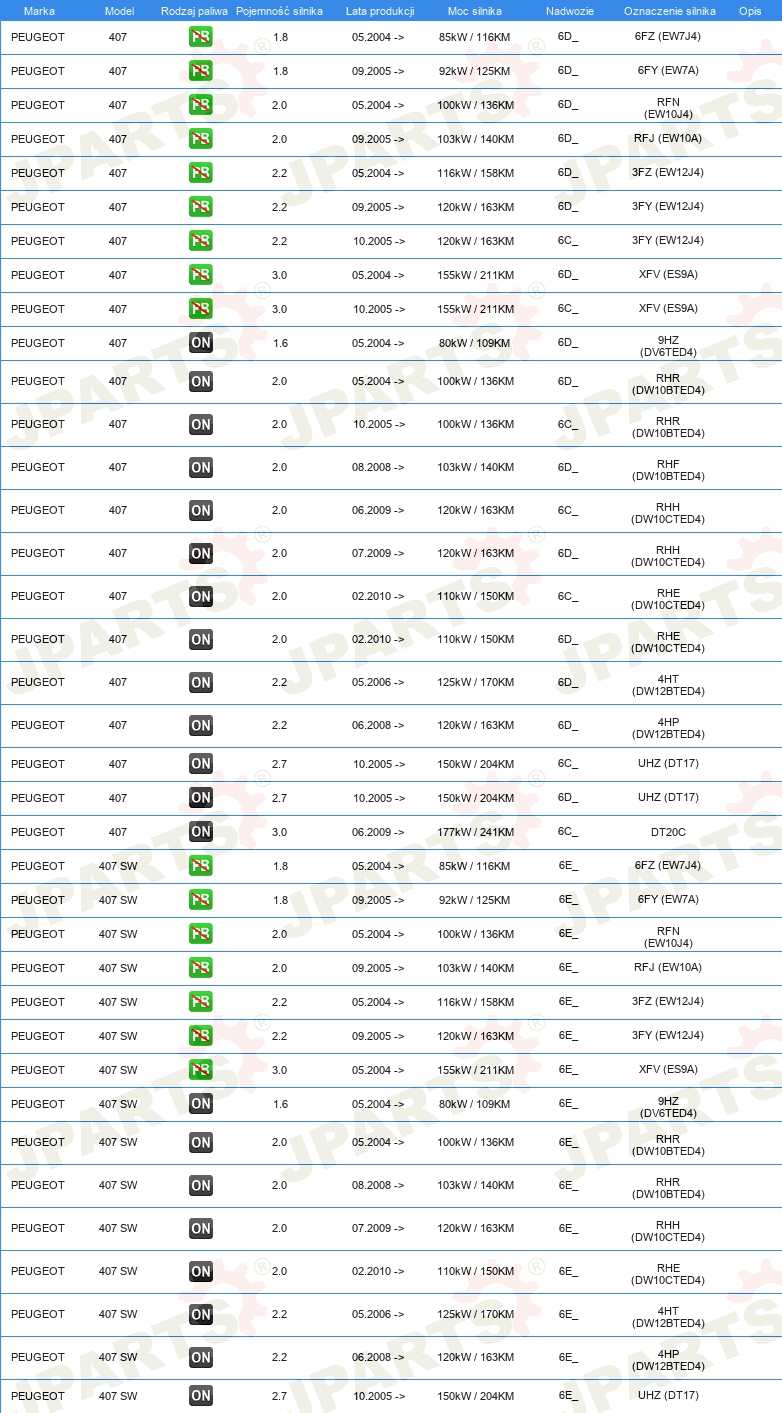Click '125kW / 170KM' in the 407 SW row
The height and width of the screenshot is (1413, 782).
tap(476, 1314)
